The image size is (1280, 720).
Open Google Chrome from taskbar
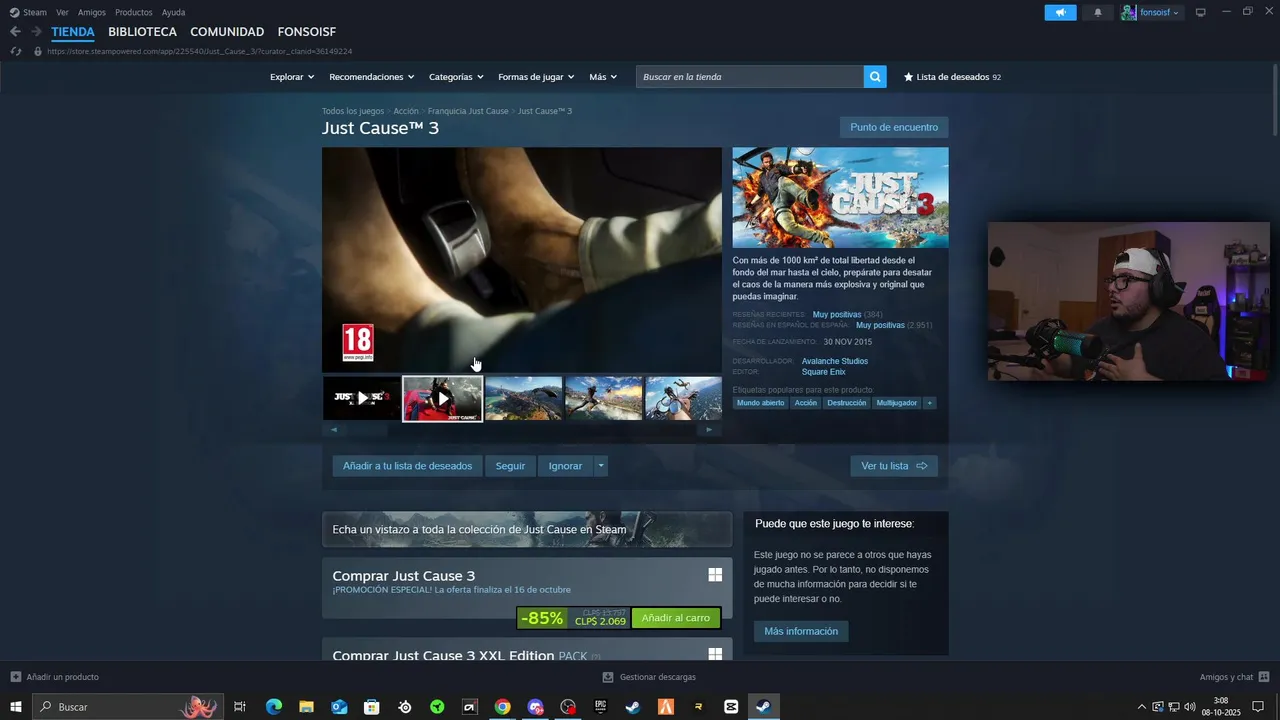pyautogui.click(x=502, y=707)
